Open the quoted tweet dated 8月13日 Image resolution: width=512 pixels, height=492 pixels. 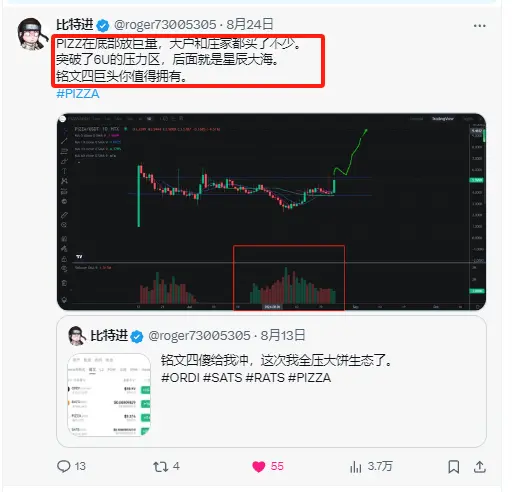tap(271, 382)
